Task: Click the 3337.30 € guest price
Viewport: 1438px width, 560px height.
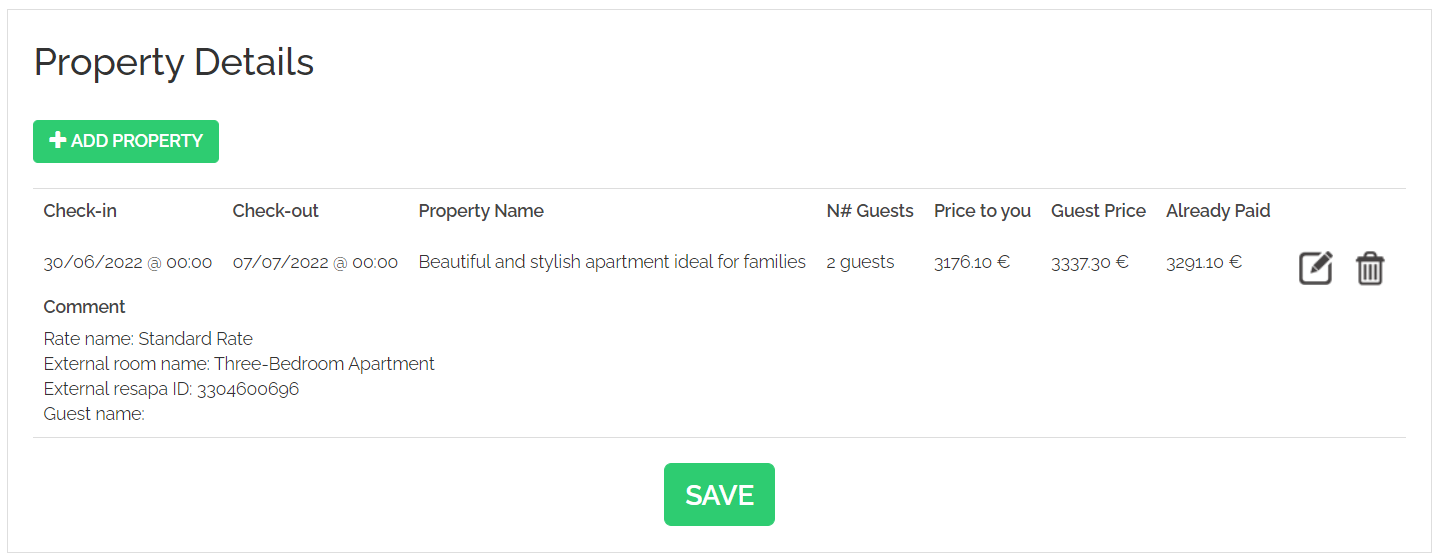Action: coord(1089,262)
